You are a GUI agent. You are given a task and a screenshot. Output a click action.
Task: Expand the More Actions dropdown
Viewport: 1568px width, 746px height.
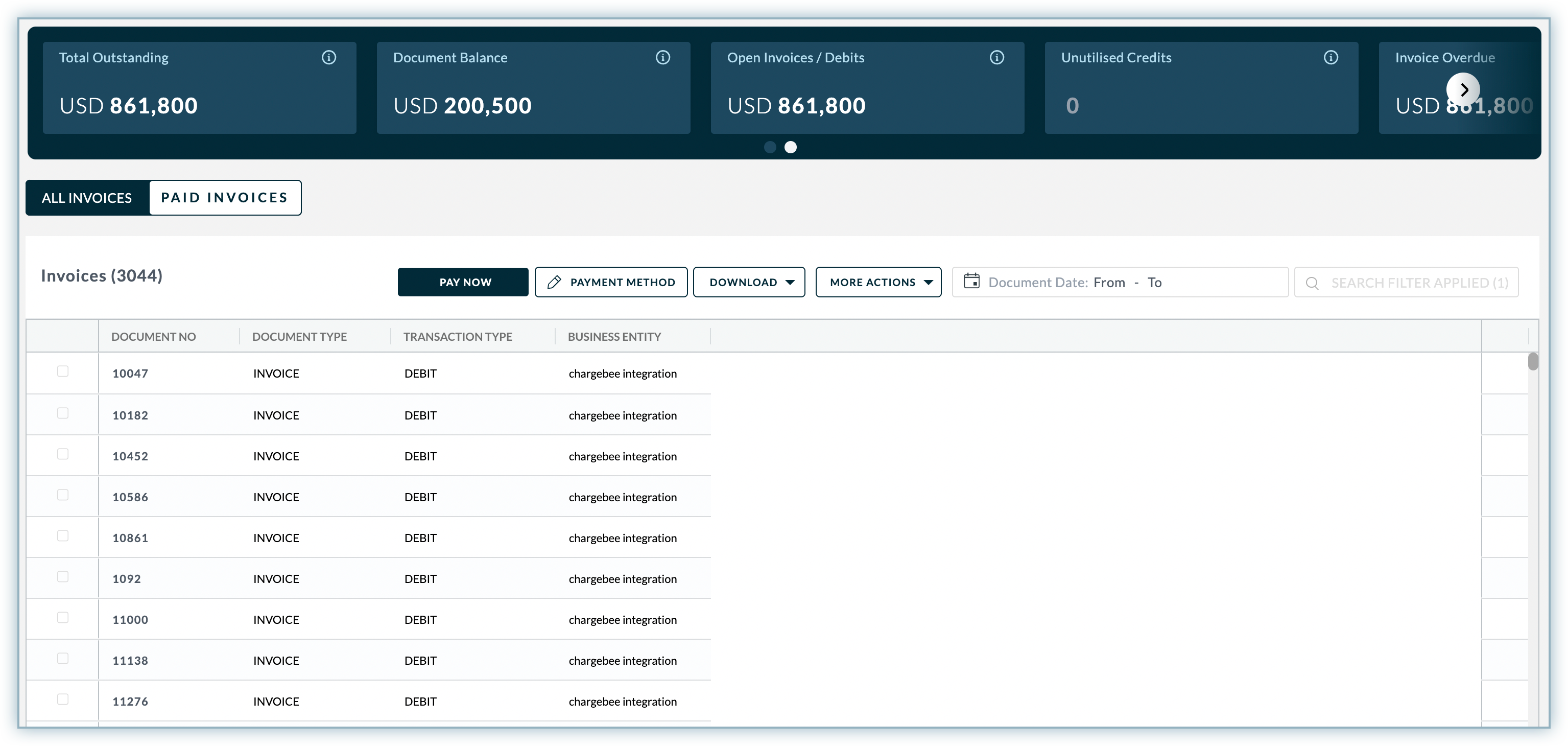[878, 282]
